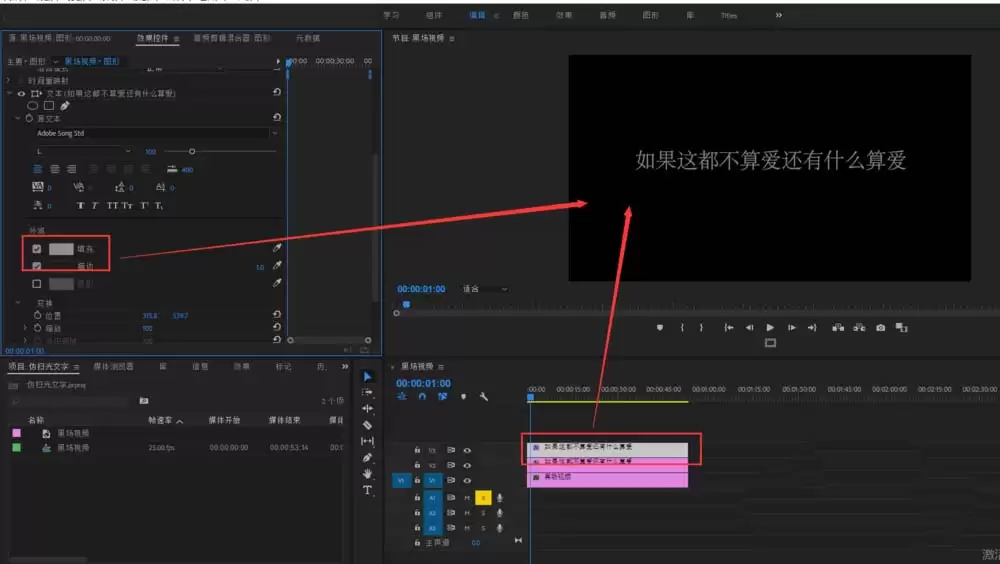Viewport: 1000px width, 564px height.
Task: Select the top text clip in timeline
Action: (x=608, y=448)
